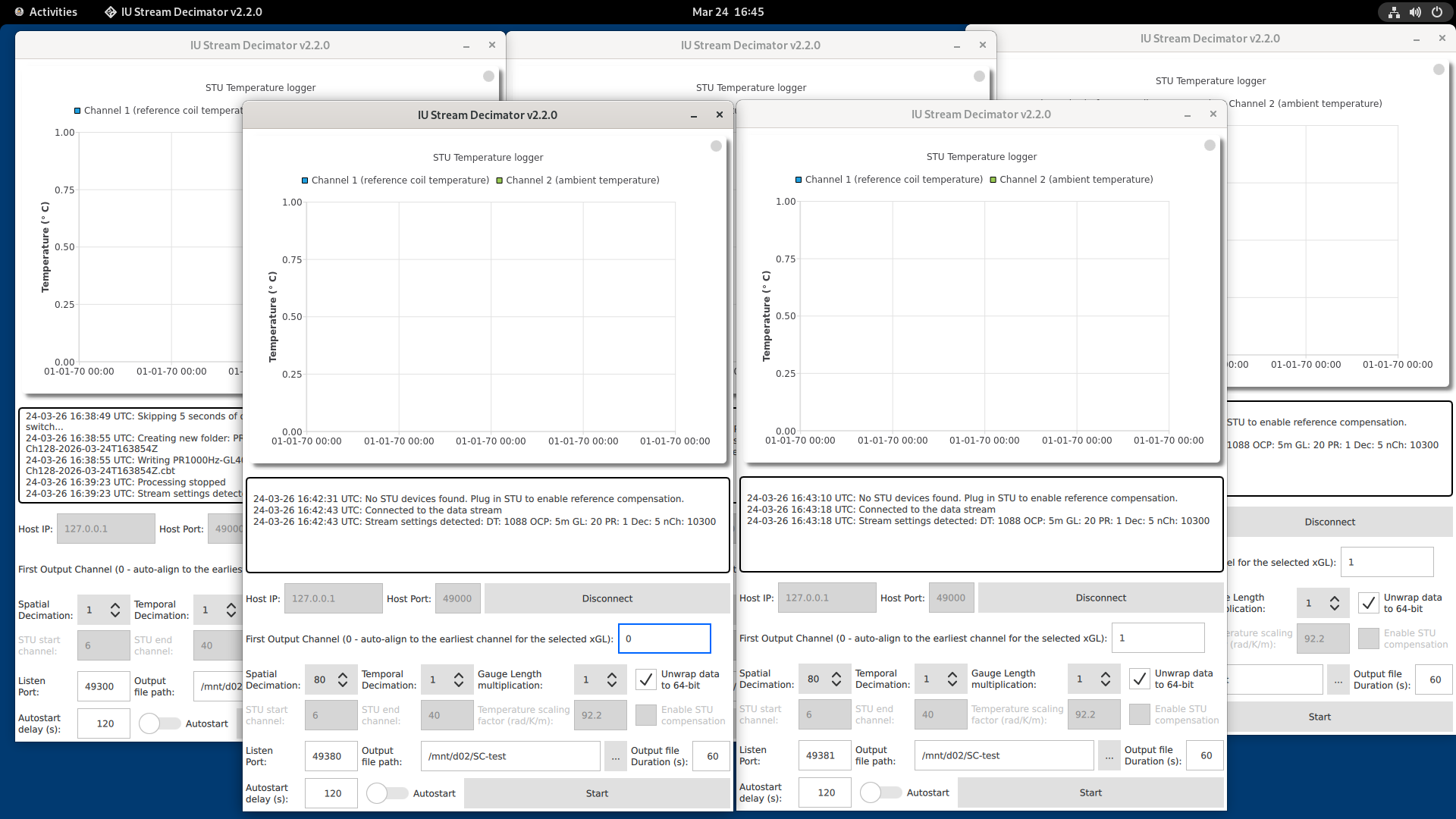The width and height of the screenshot is (1456, 819).
Task: Decrease Temporal Decimation in the front-right window
Action: coord(952,683)
